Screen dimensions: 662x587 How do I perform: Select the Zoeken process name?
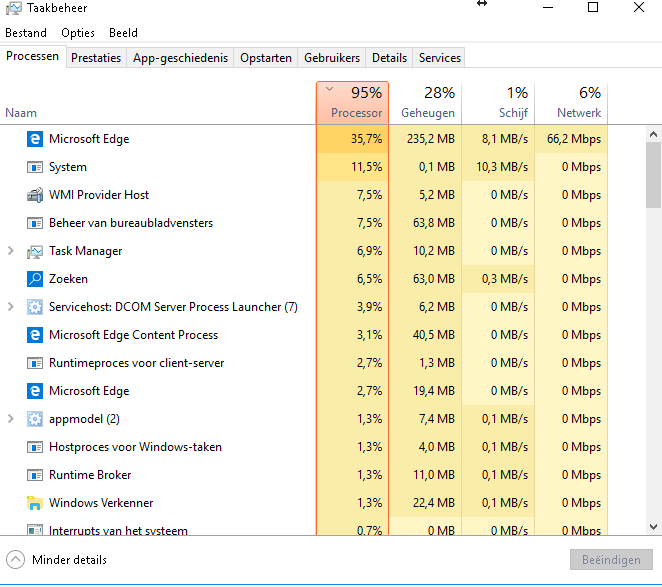tap(68, 279)
